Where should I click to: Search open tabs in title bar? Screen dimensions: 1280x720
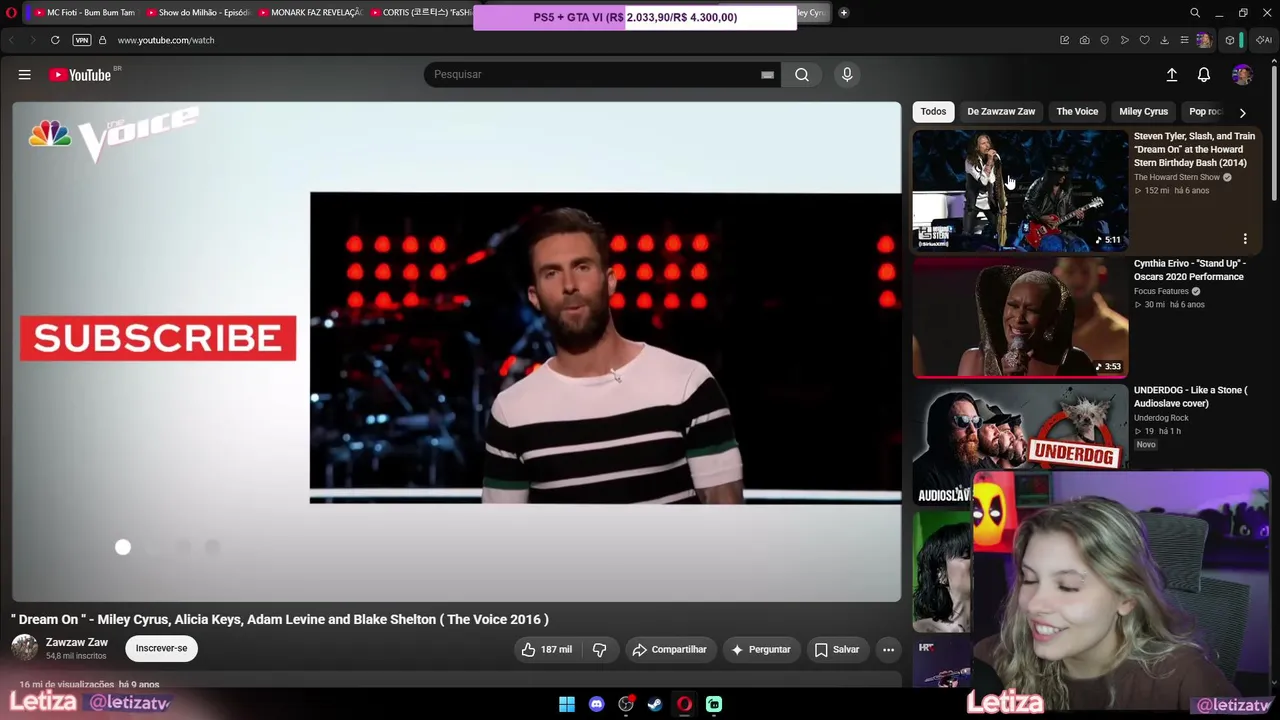point(1195,13)
